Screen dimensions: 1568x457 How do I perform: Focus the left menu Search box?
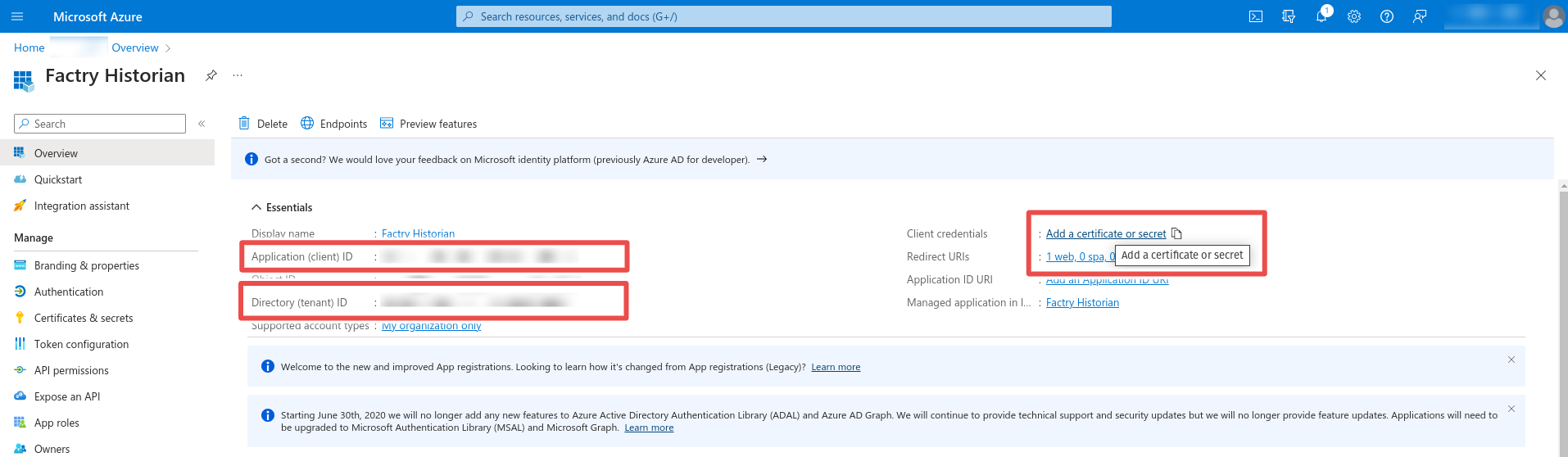[100, 124]
